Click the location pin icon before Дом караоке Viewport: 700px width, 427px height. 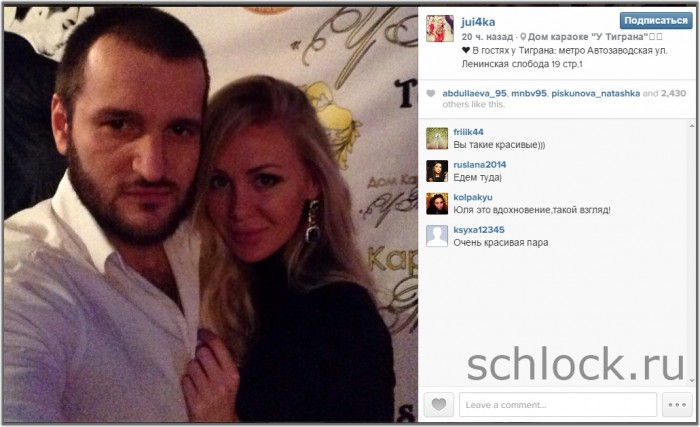[x=523, y=37]
